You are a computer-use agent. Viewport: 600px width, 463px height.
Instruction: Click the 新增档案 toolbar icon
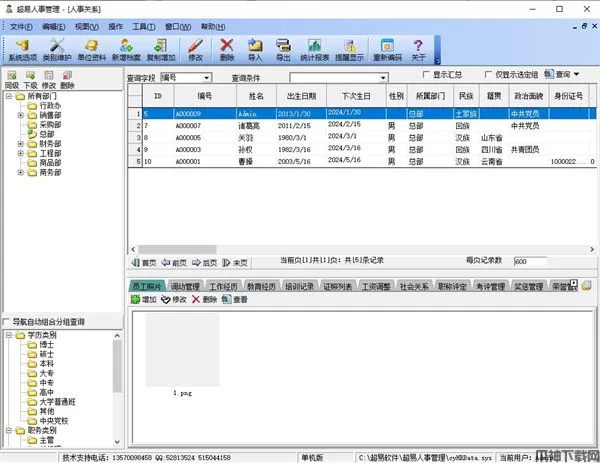(x=125, y=50)
